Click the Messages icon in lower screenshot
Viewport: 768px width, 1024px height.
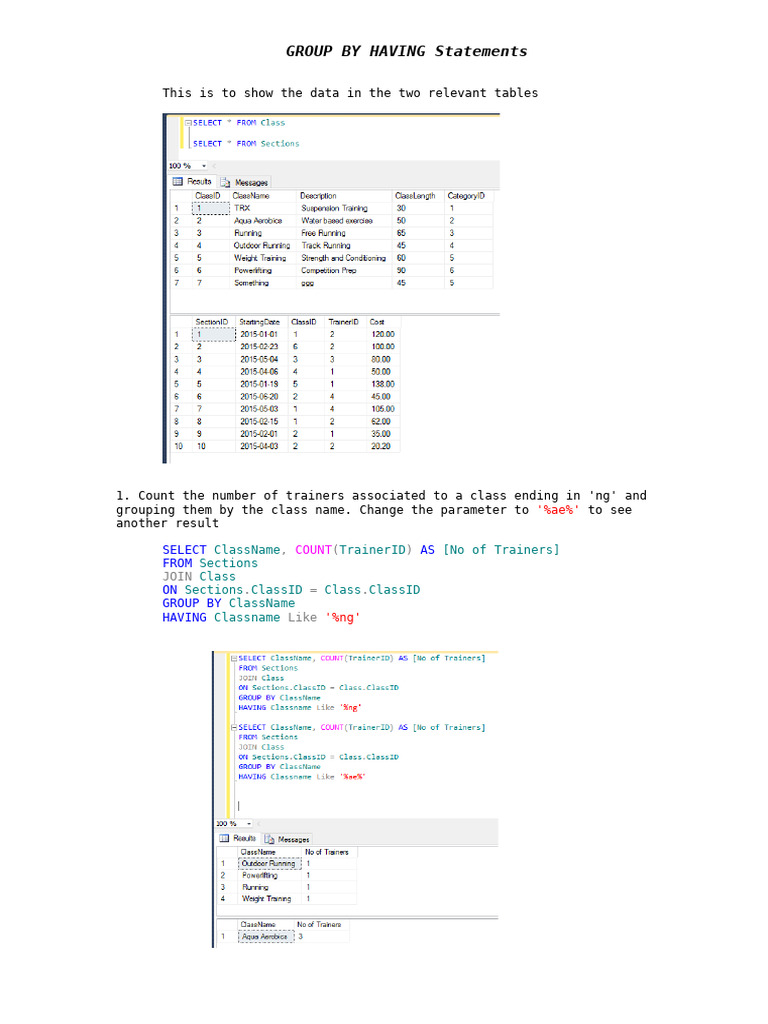pos(269,839)
